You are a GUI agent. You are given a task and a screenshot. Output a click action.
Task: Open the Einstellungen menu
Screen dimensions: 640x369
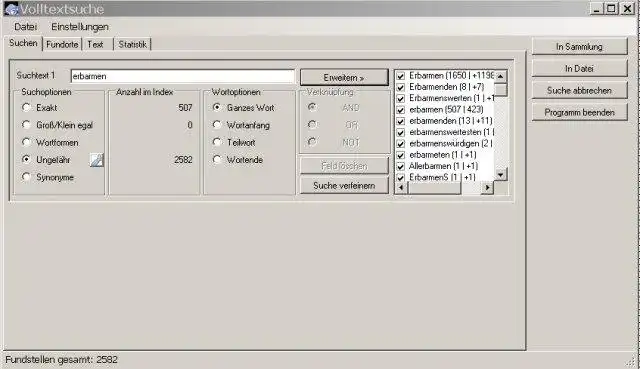(80, 27)
